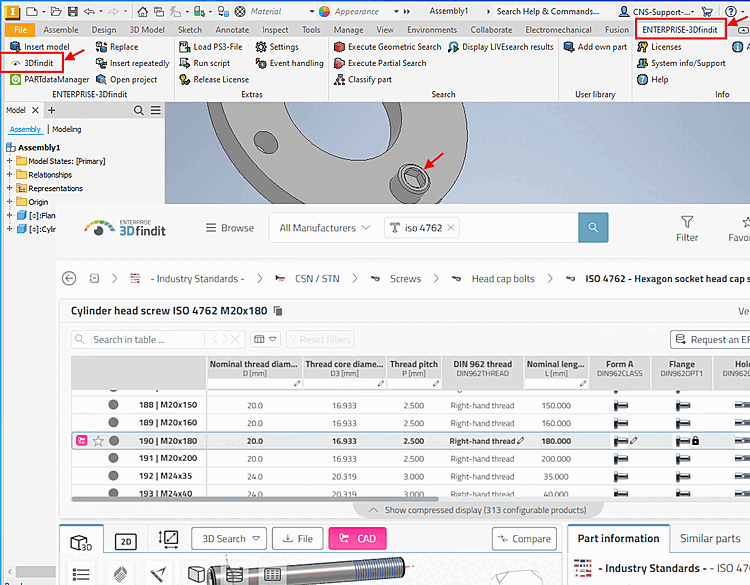The width and height of the screenshot is (750, 585).
Task: Open the ENTERPRISE-3Dfindit ribbon tab
Action: coord(680,30)
